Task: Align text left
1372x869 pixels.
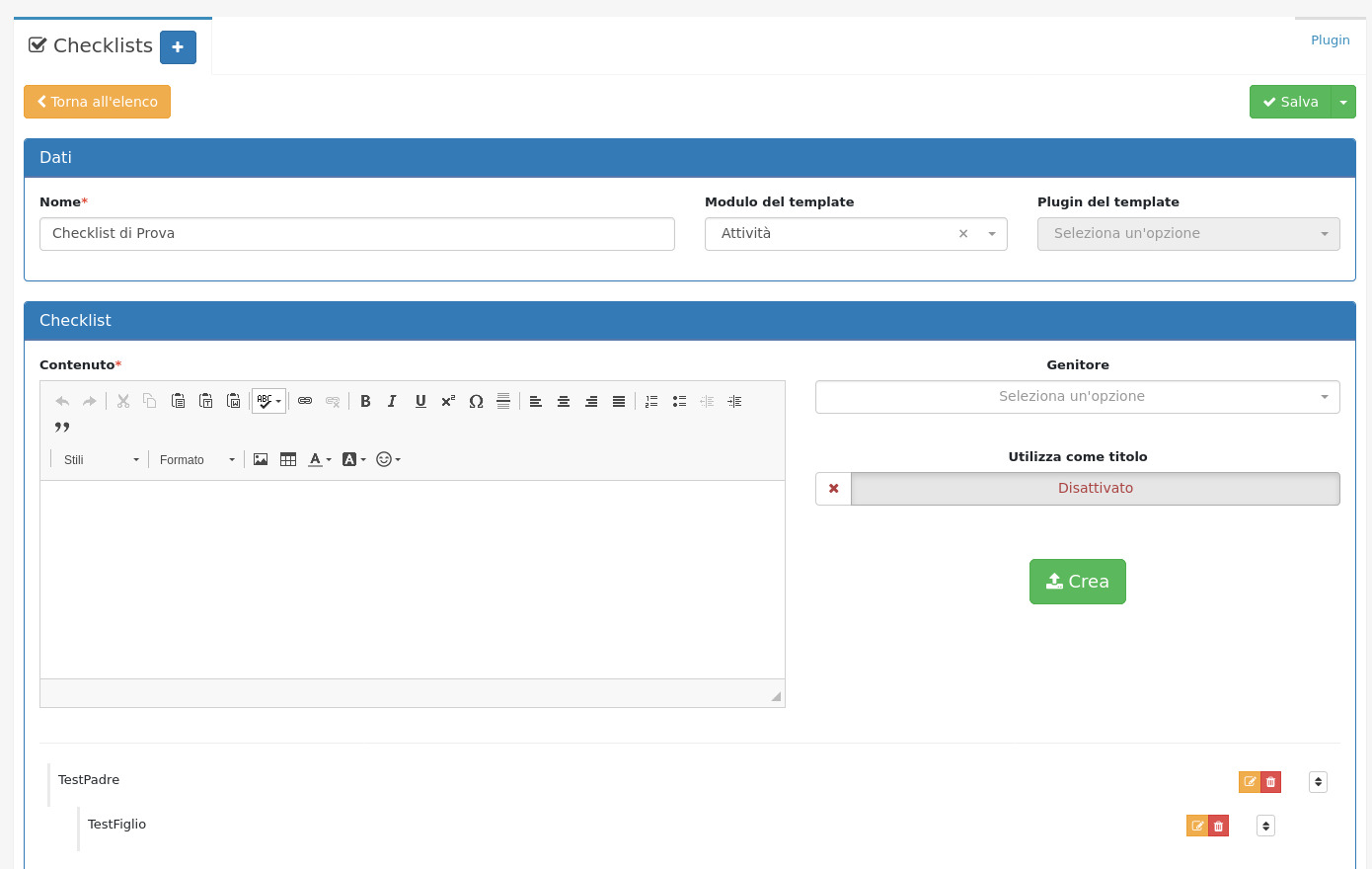Action: pos(536,401)
